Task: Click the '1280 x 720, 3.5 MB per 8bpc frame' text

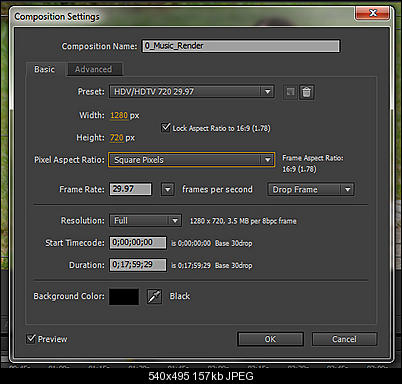Action: 243,221
